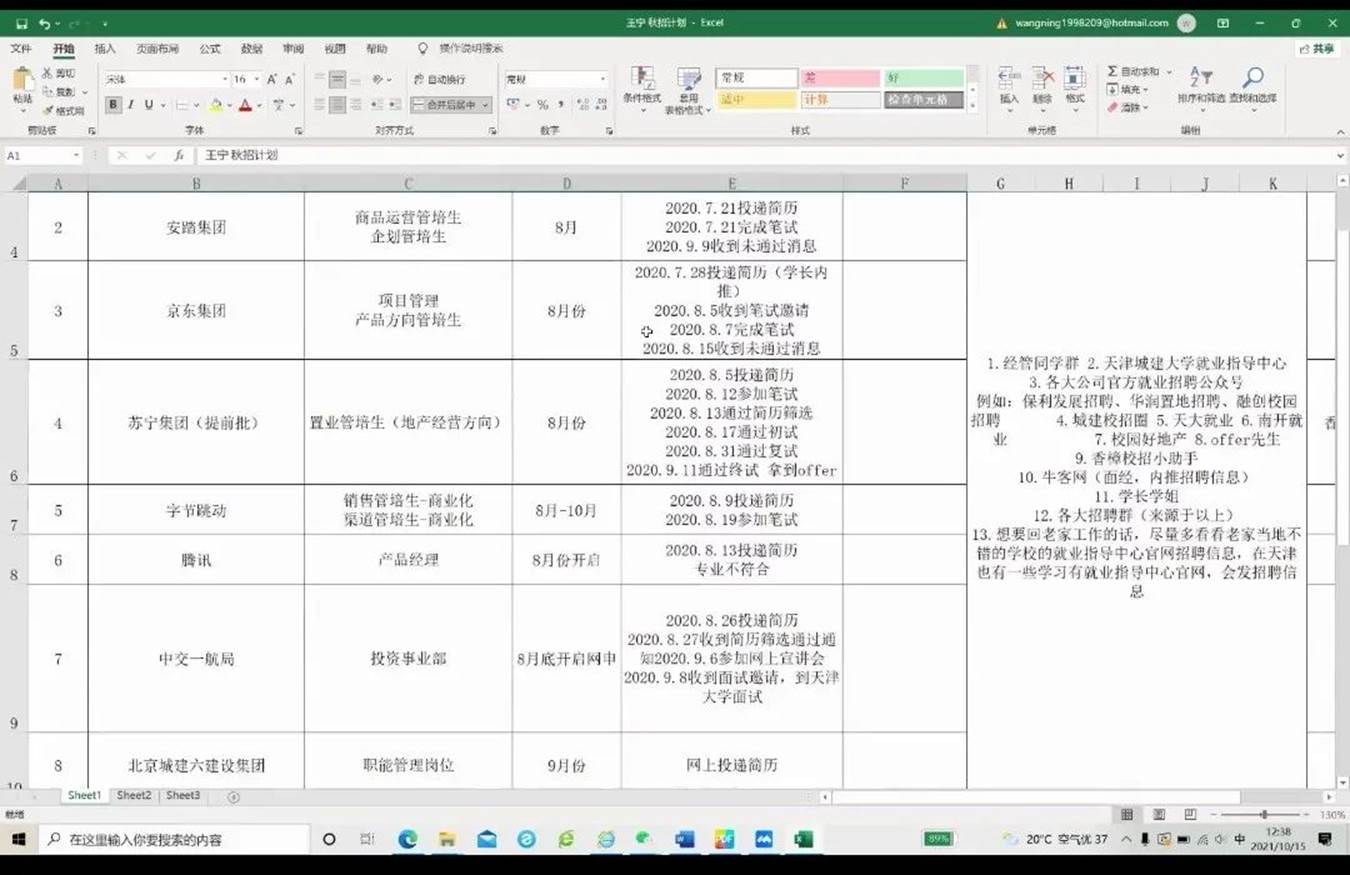Apply cell borders icon
1350x875 pixels.
click(182, 105)
